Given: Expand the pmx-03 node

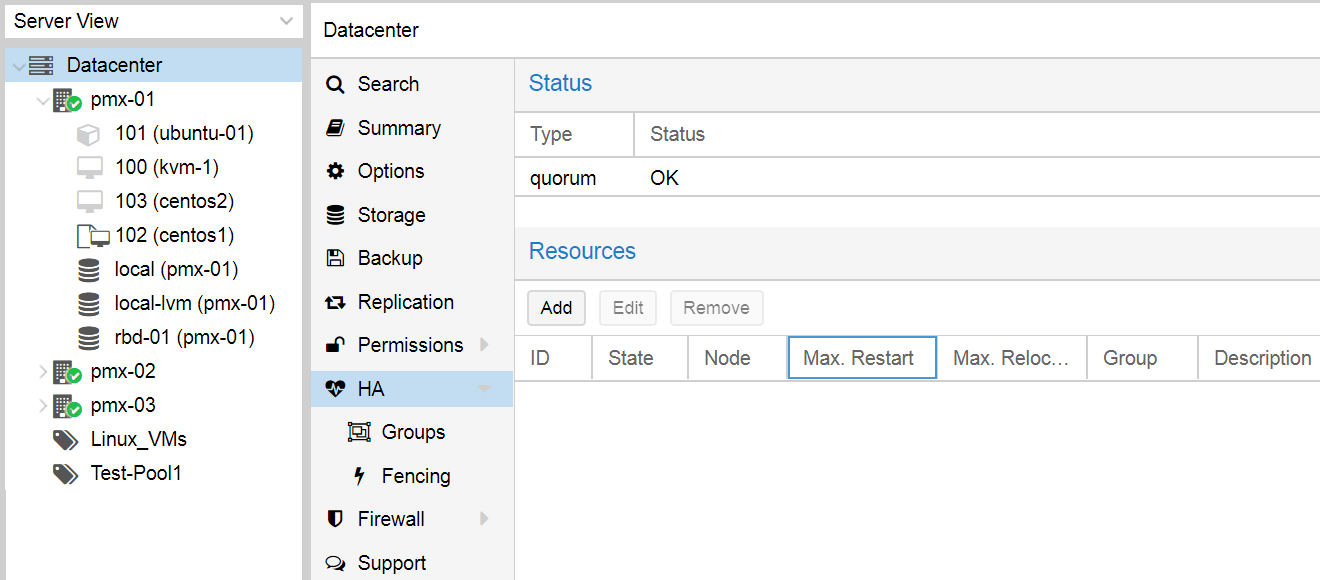Looking at the screenshot, I should (x=42, y=406).
